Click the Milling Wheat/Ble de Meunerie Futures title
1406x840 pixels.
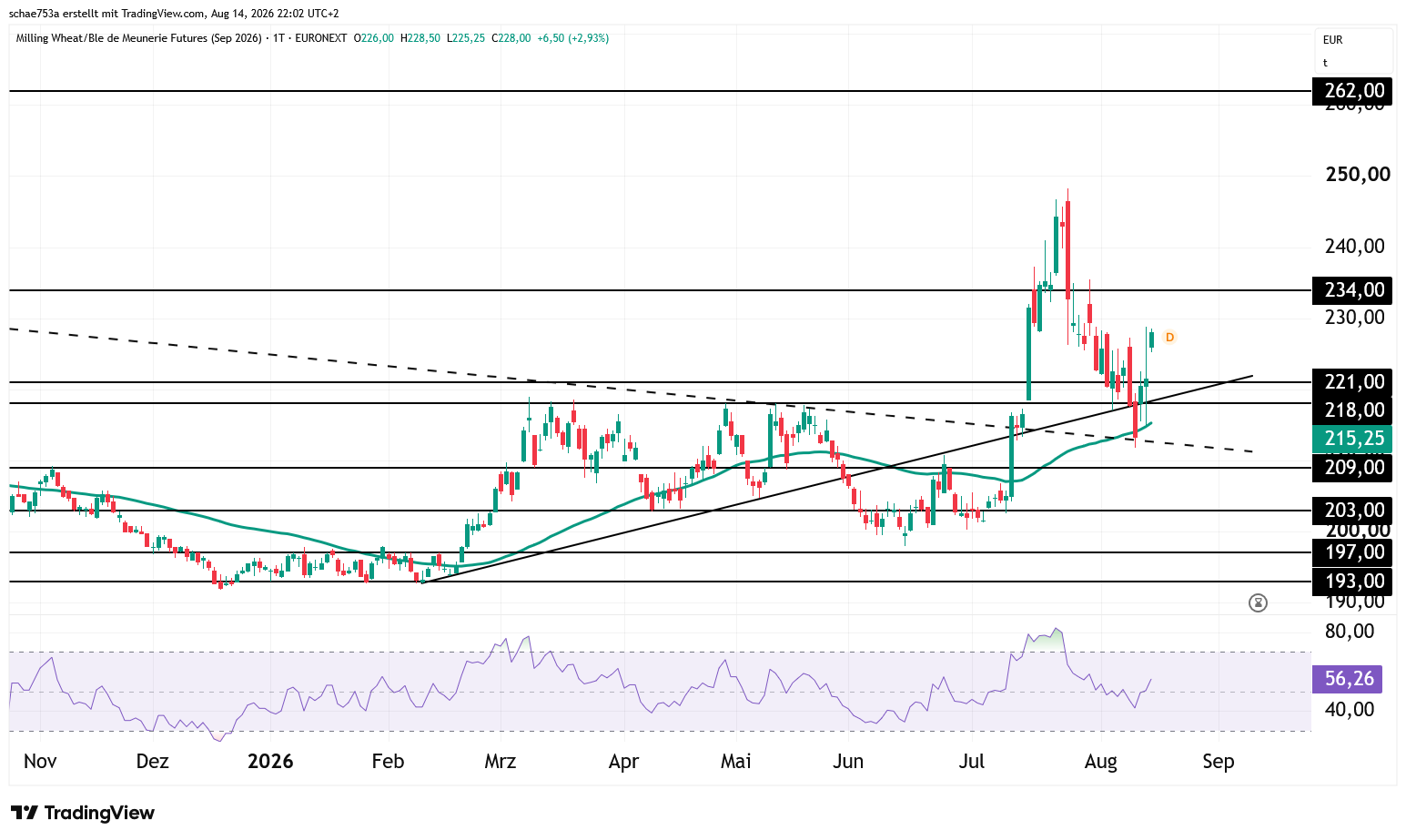(x=138, y=38)
